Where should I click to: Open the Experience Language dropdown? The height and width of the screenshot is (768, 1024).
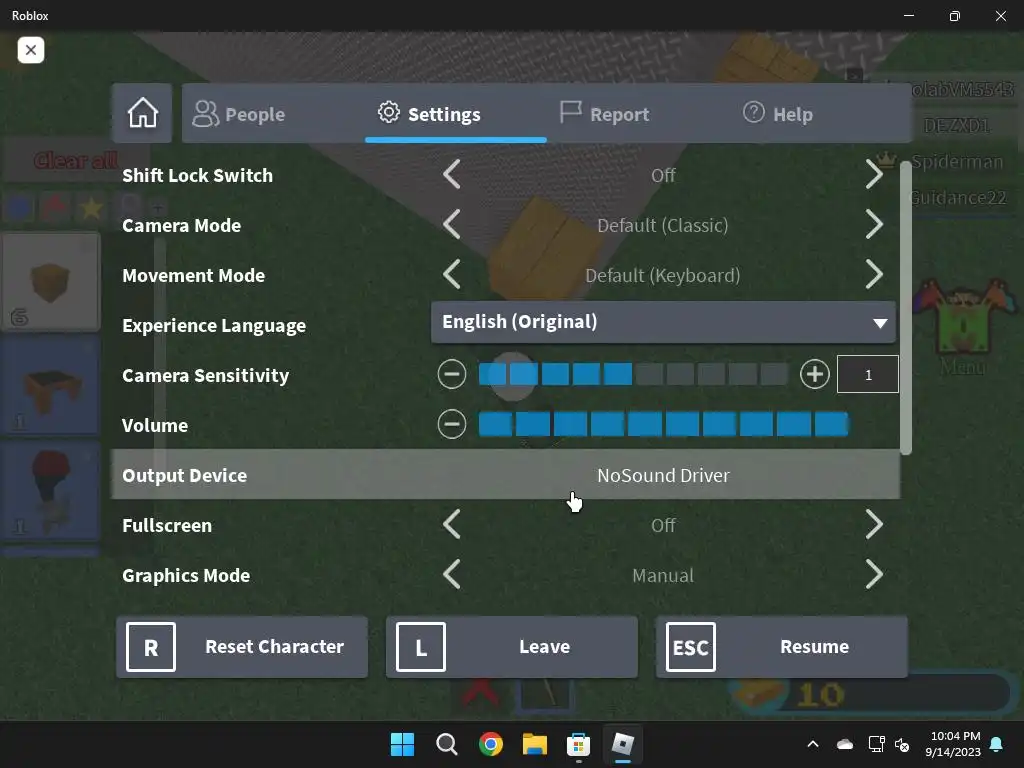click(663, 322)
